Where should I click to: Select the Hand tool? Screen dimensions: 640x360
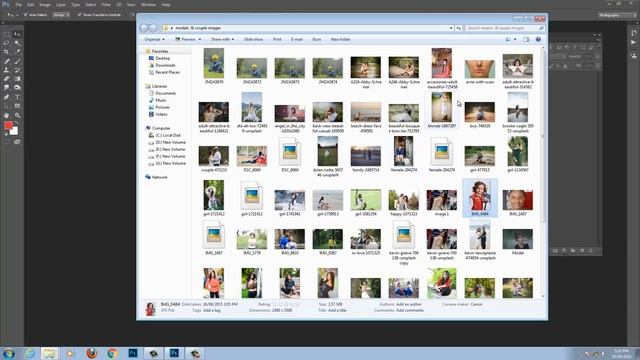[7, 116]
